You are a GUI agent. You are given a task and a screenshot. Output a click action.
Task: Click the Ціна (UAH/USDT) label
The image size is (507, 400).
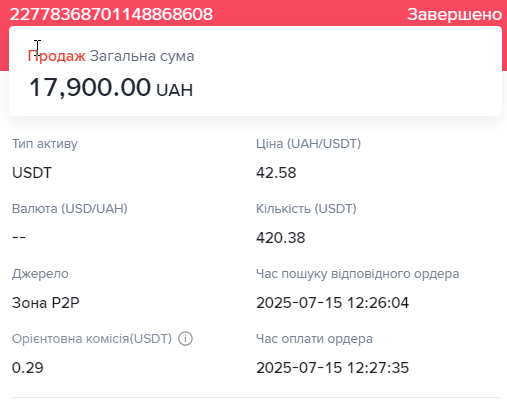coord(308,144)
